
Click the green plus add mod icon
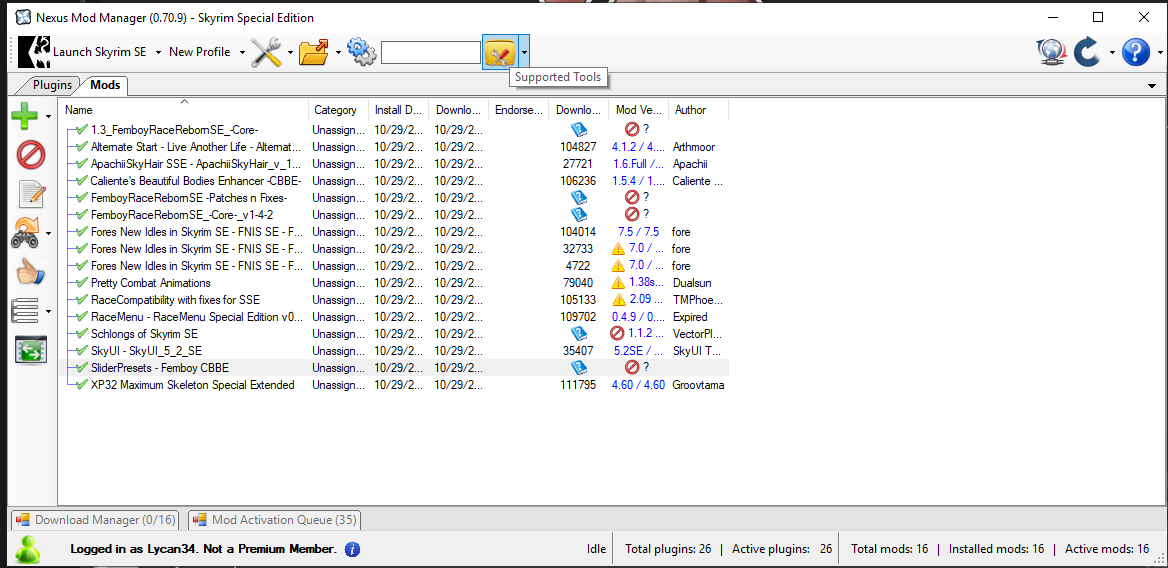click(x=25, y=116)
